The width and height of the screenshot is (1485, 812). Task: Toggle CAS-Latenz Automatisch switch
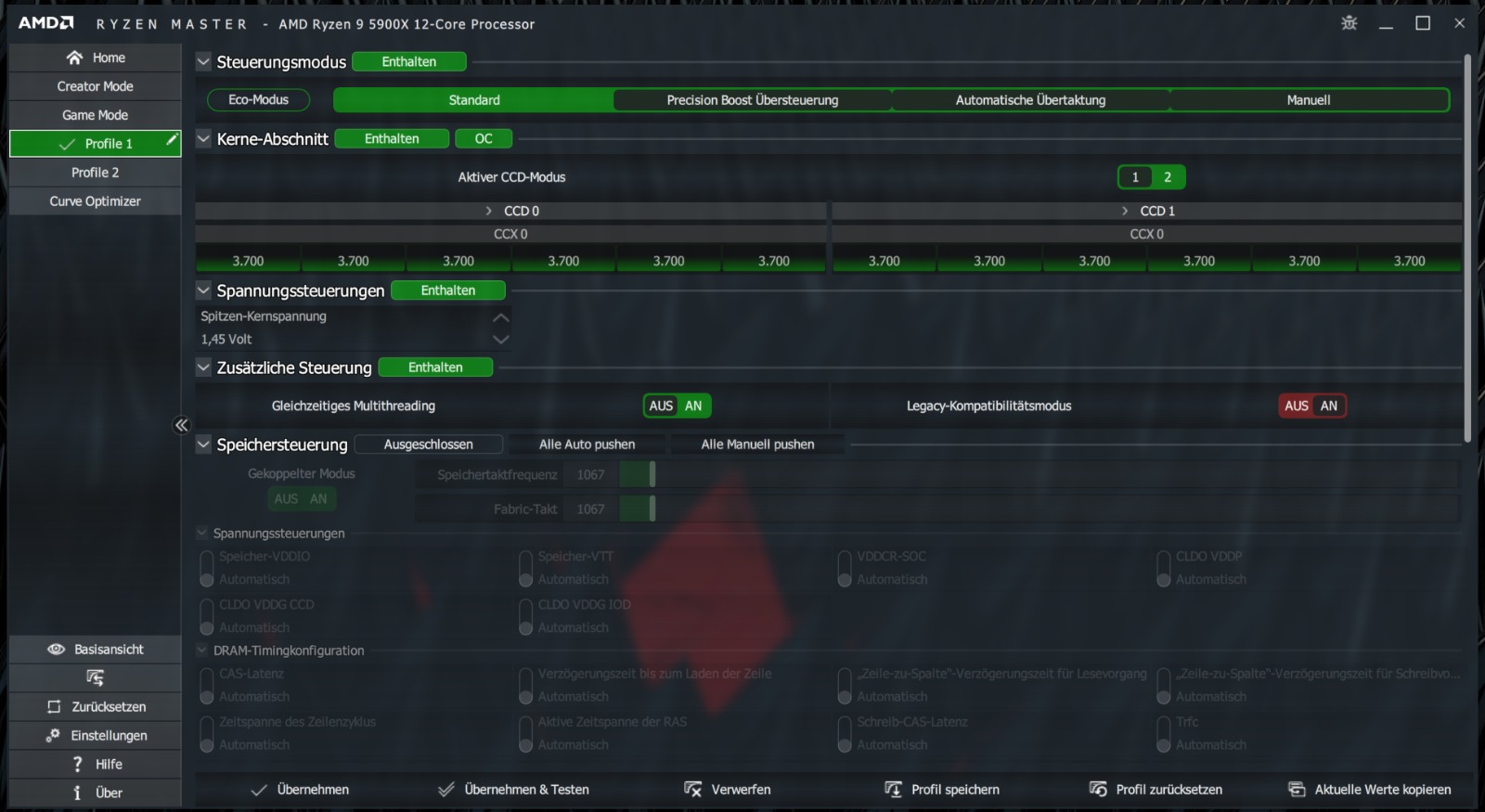[207, 685]
